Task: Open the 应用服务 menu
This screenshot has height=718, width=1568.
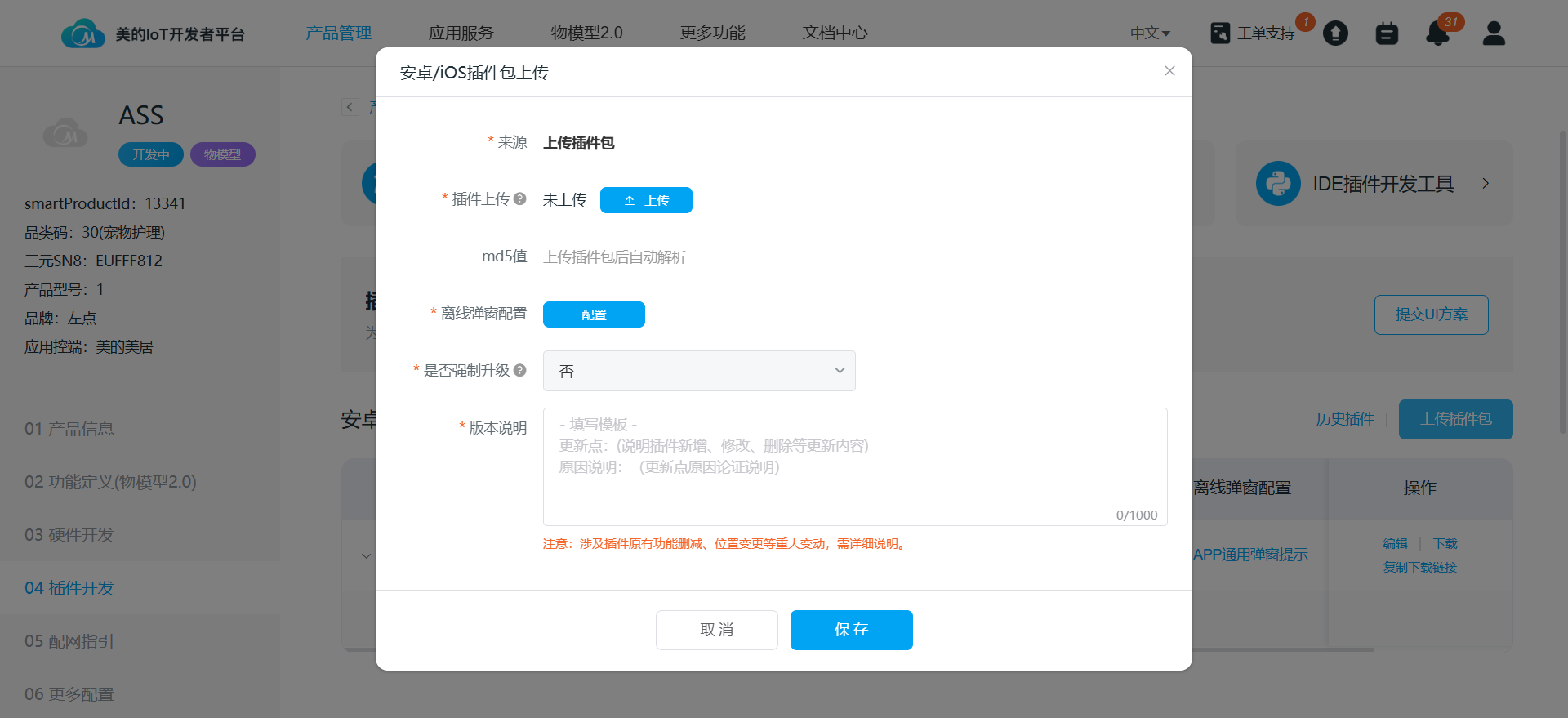Action: (461, 33)
